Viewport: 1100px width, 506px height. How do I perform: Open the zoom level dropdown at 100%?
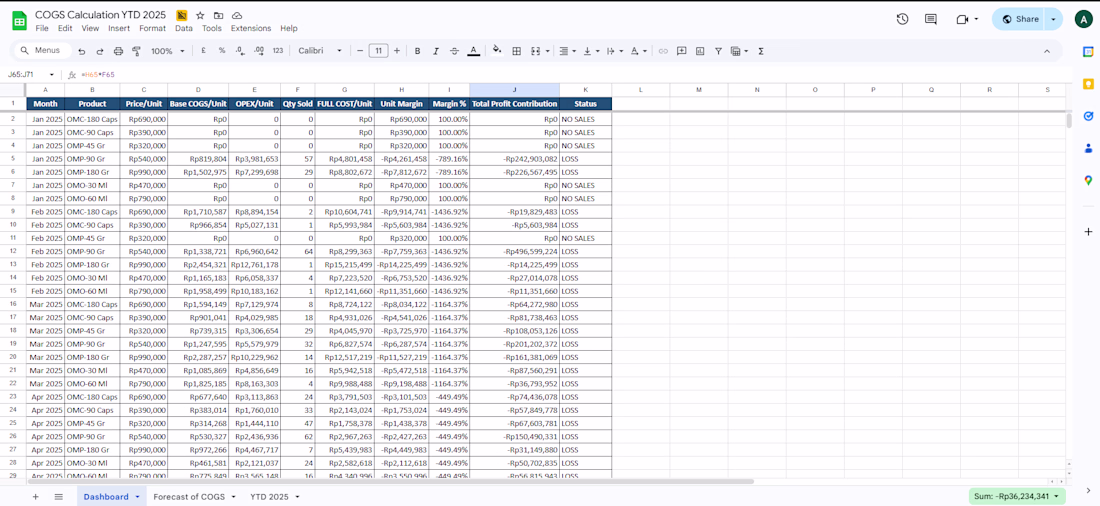pyautogui.click(x=168, y=51)
